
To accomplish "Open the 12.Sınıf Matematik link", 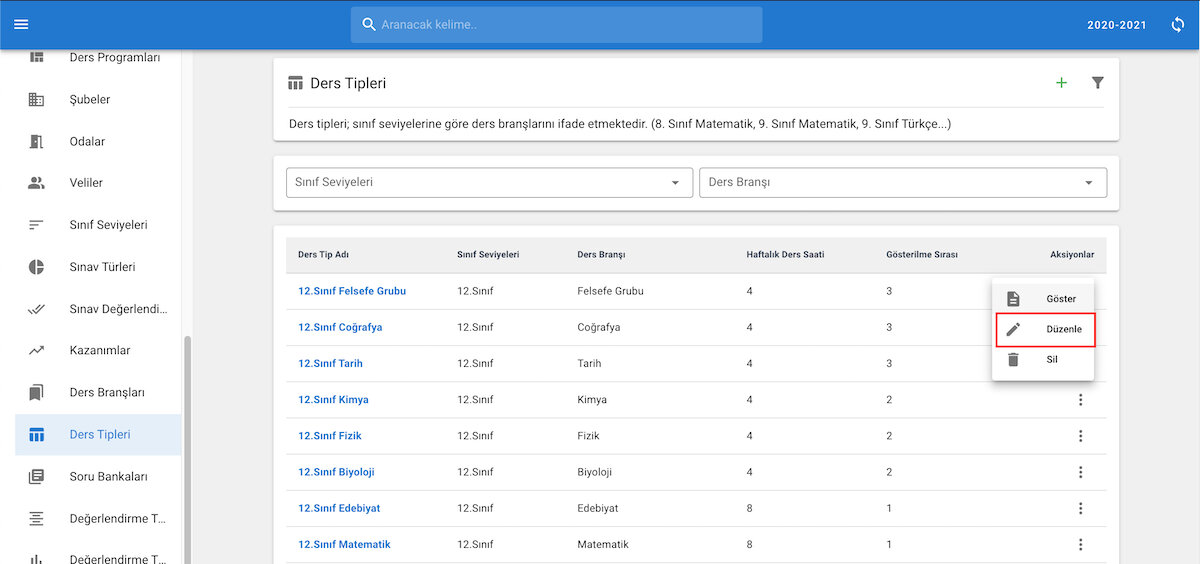I will click(344, 545).
